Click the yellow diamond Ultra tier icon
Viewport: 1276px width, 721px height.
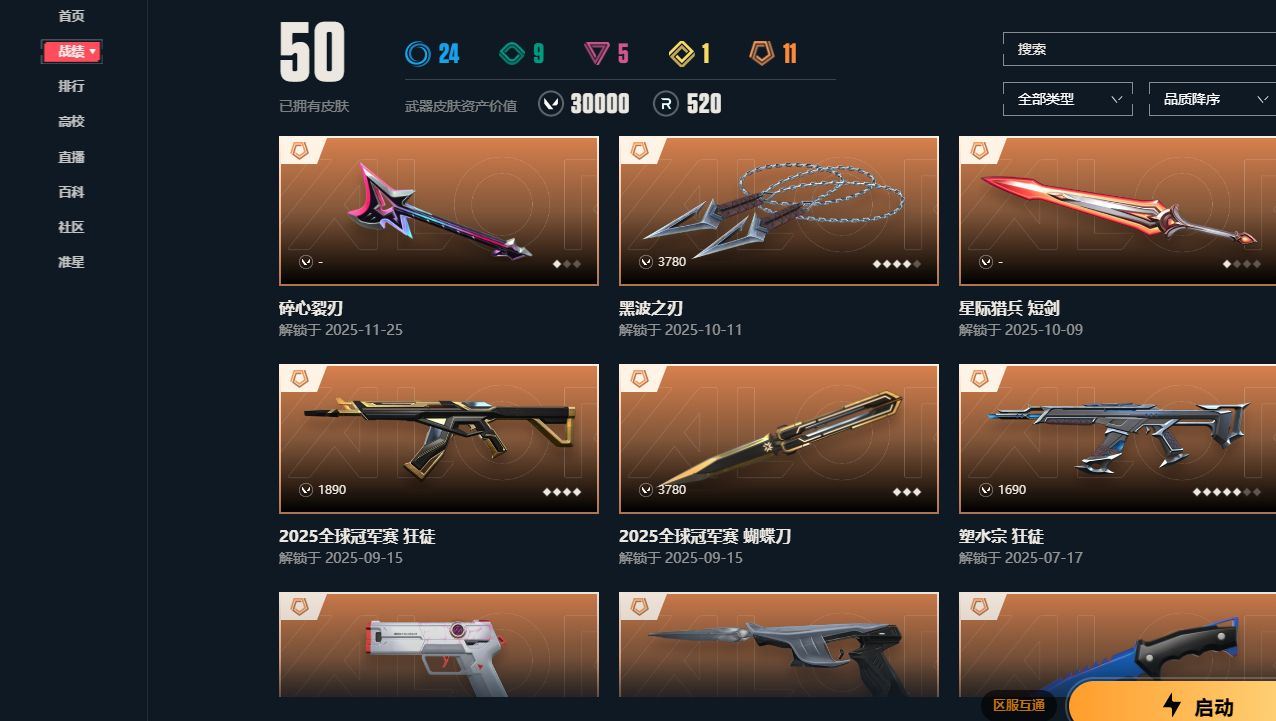682,53
